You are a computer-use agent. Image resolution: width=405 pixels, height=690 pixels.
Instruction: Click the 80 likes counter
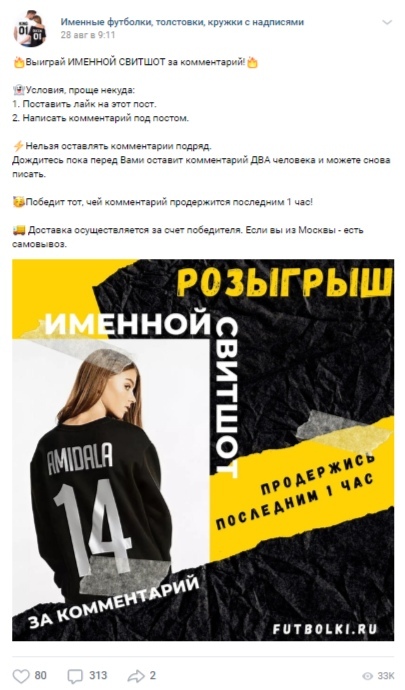click(x=40, y=675)
